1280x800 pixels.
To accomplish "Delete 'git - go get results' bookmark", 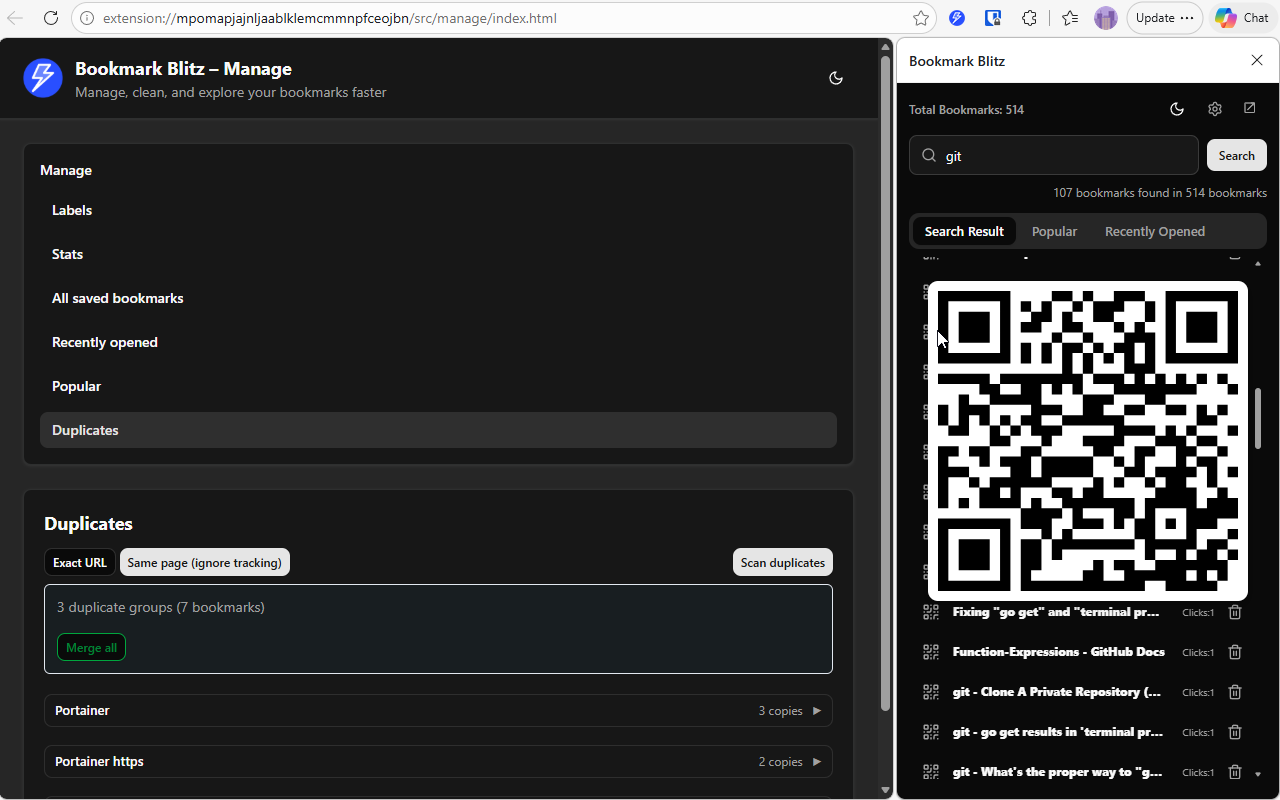I will click(1235, 732).
